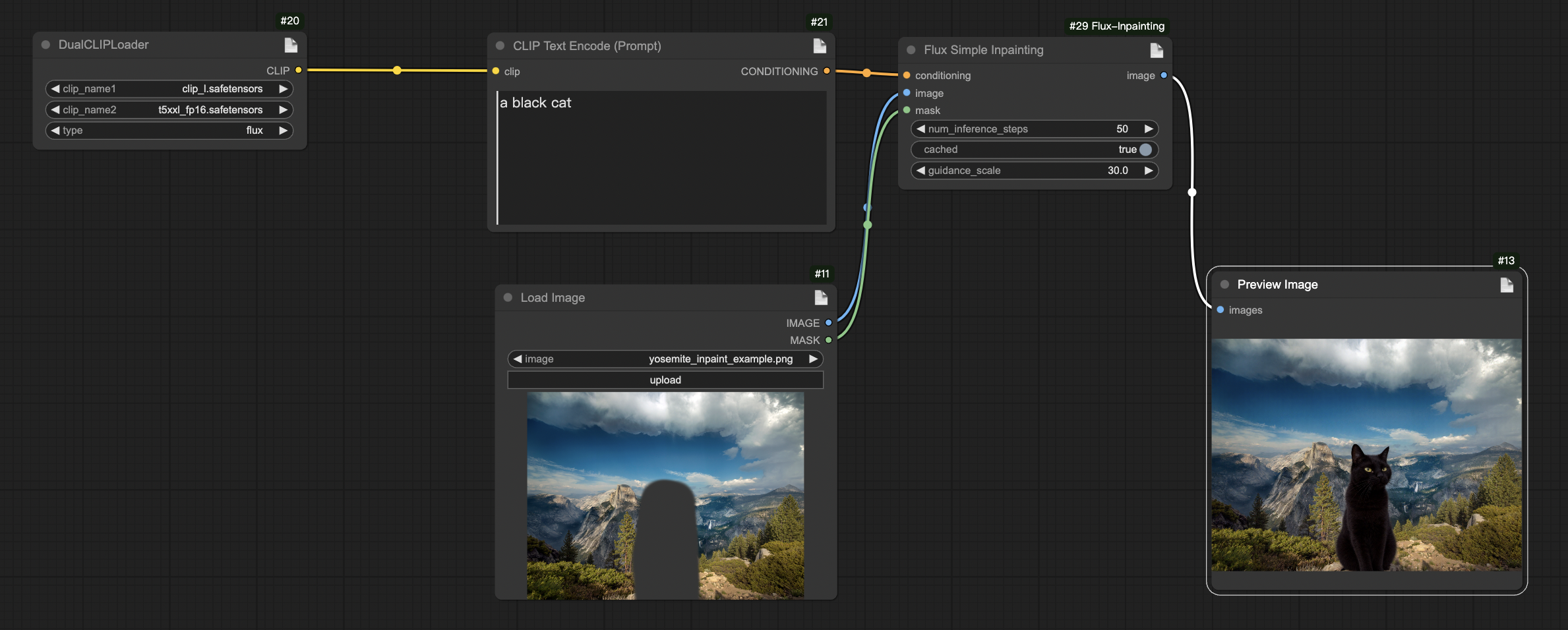This screenshot has width=1568, height=630.
Task: Click the left arrow of the type widget
Action: (x=55, y=130)
